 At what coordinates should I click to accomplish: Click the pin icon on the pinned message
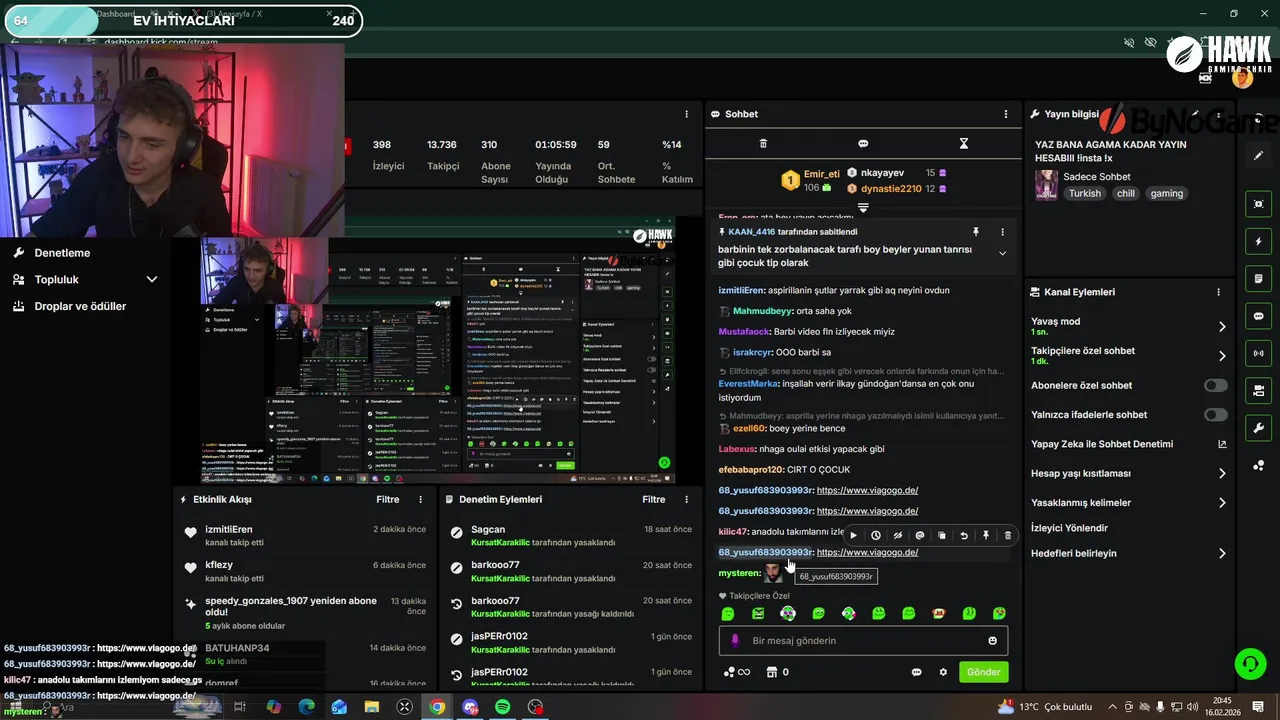click(x=976, y=232)
